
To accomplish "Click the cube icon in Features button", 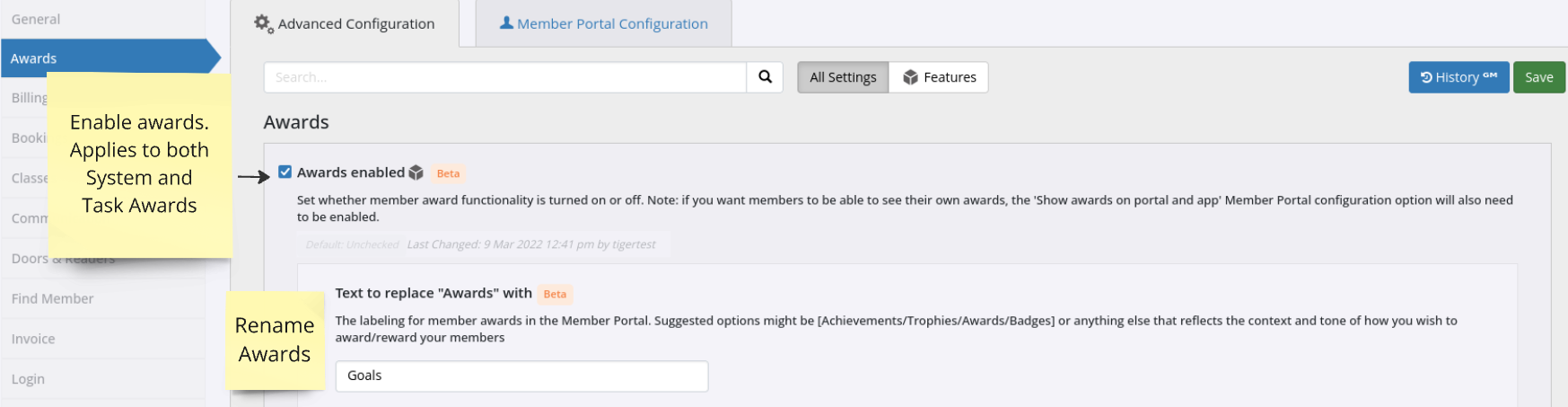I will click(910, 77).
